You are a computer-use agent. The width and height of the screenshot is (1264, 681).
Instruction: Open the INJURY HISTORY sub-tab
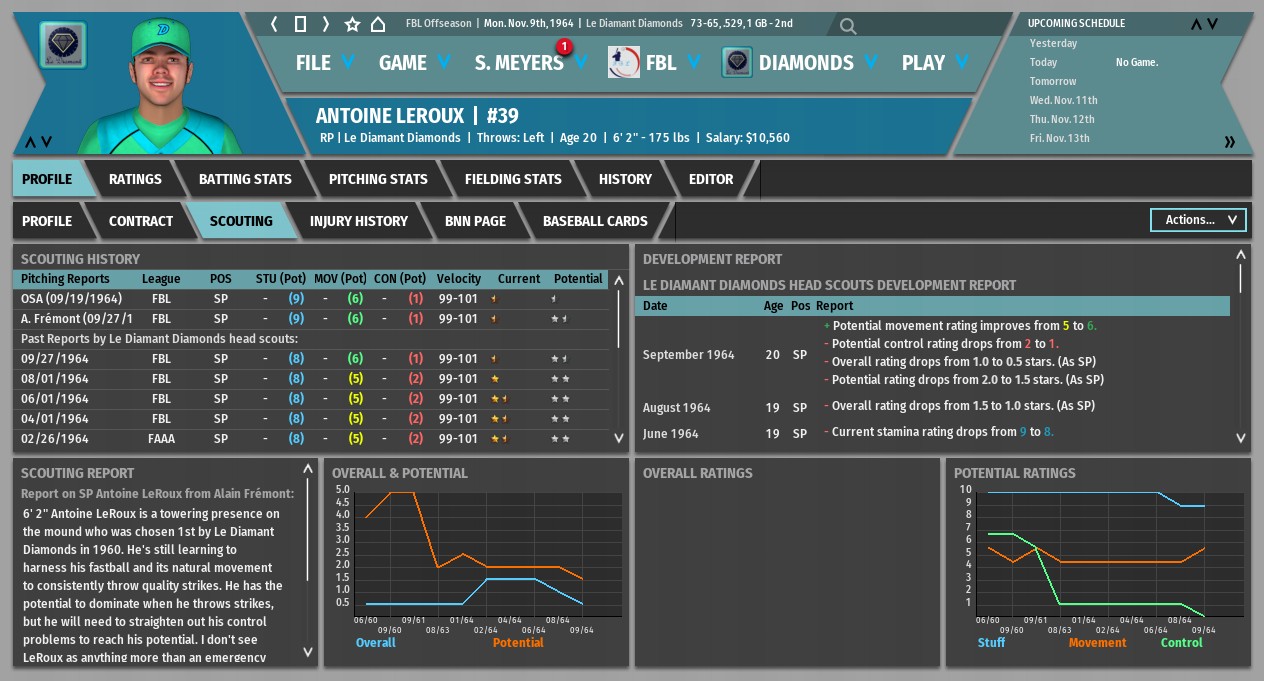pos(358,221)
